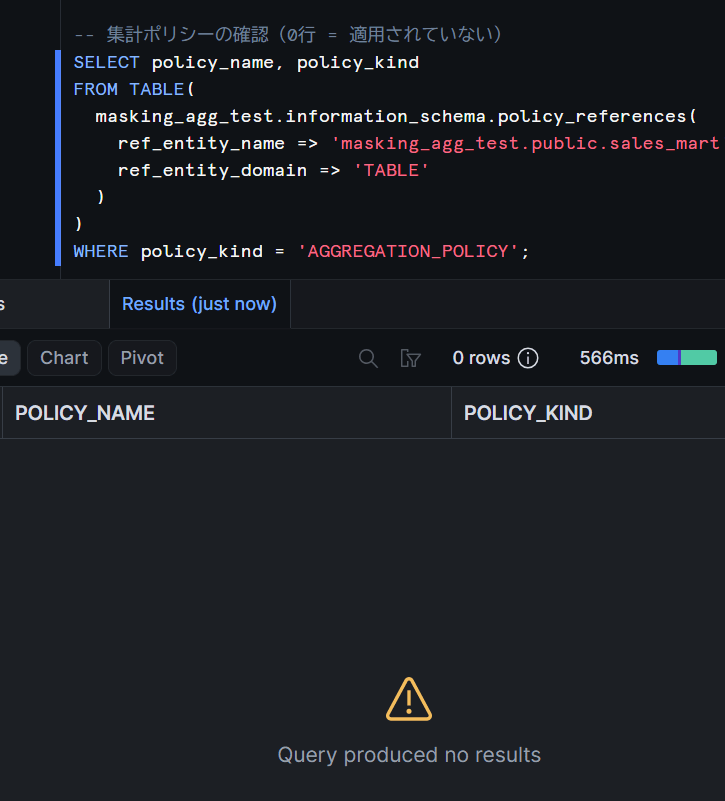Image resolution: width=725 pixels, height=801 pixels.
Task: Click the 'TABLE' string literal in the query
Action: point(391,171)
